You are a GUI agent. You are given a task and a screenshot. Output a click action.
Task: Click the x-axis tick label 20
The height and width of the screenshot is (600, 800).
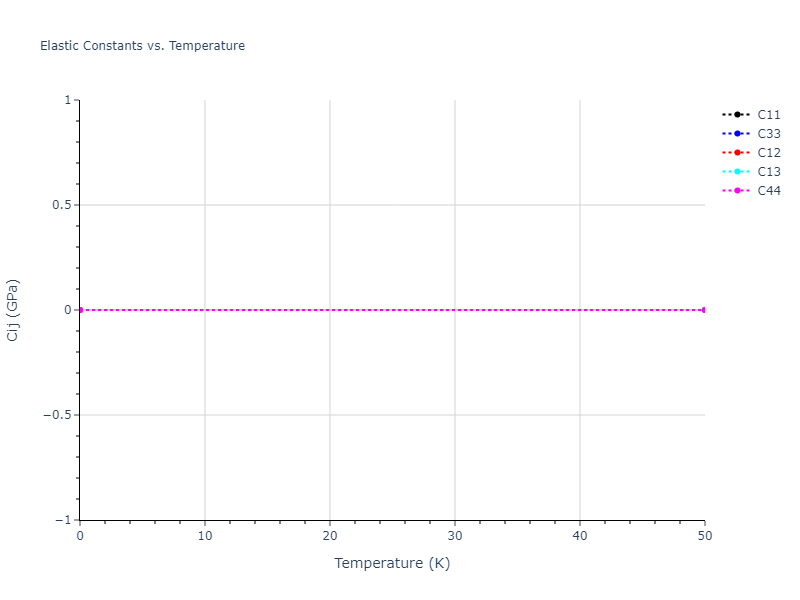[x=330, y=535]
